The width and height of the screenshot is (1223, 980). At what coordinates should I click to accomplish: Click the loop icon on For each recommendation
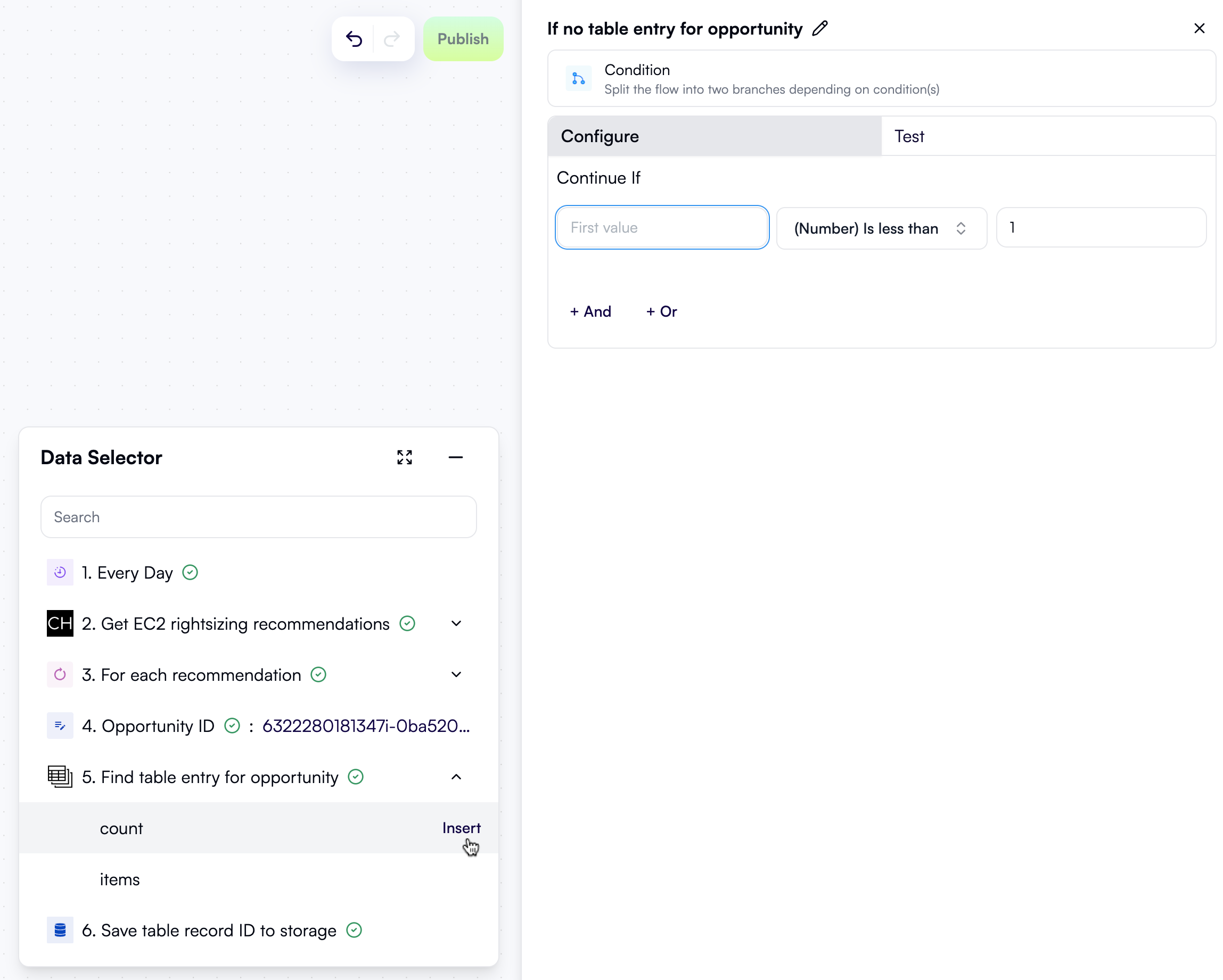coord(60,674)
